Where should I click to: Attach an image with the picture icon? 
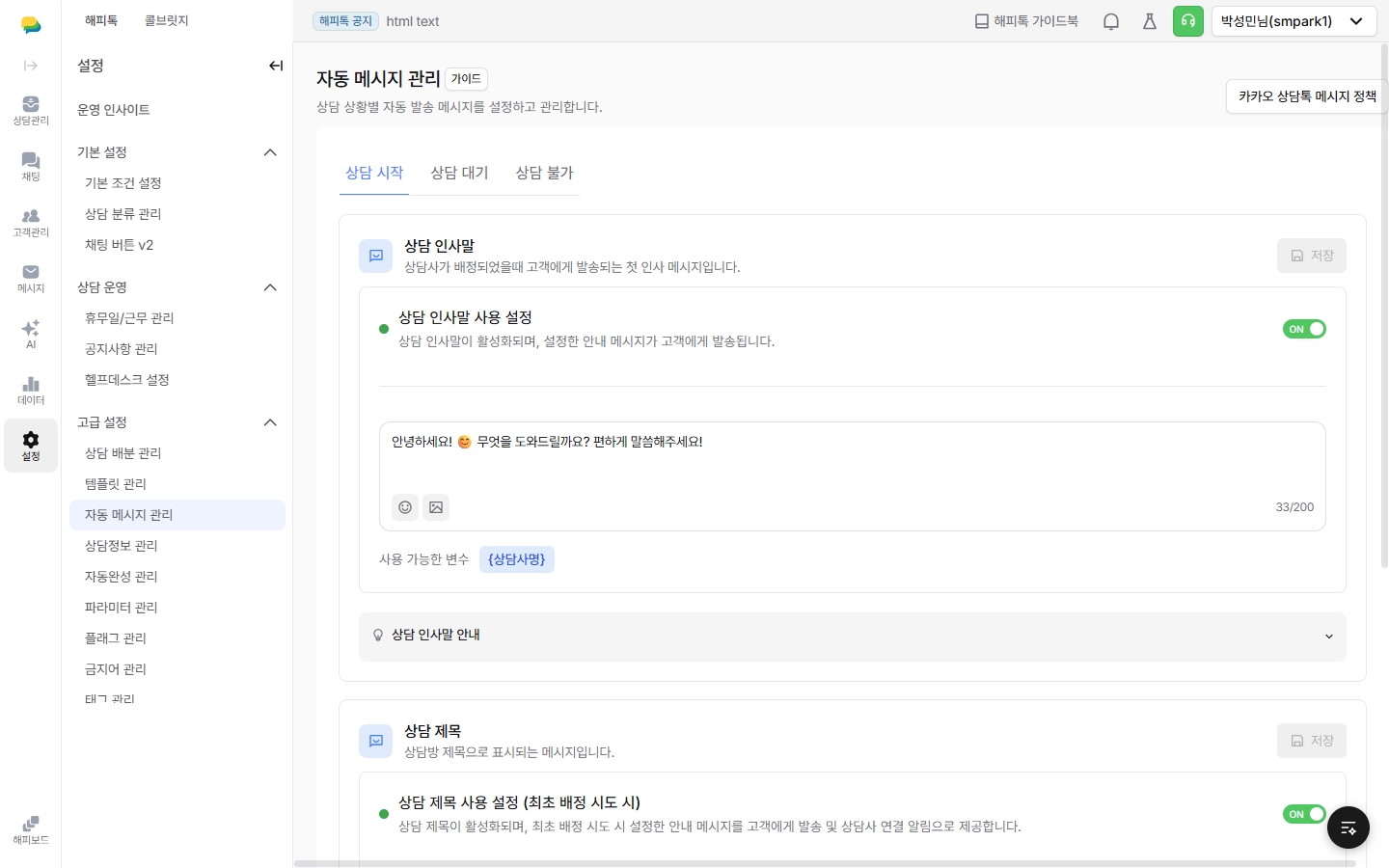tap(436, 507)
